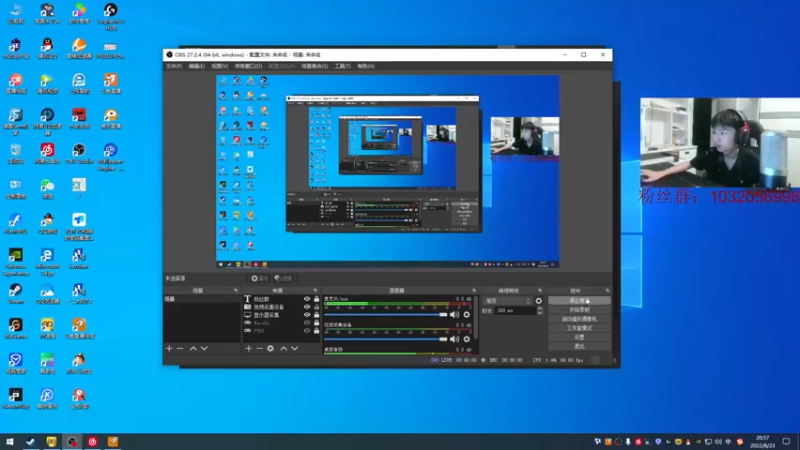Click the 停止推流 streaming button

point(579,301)
